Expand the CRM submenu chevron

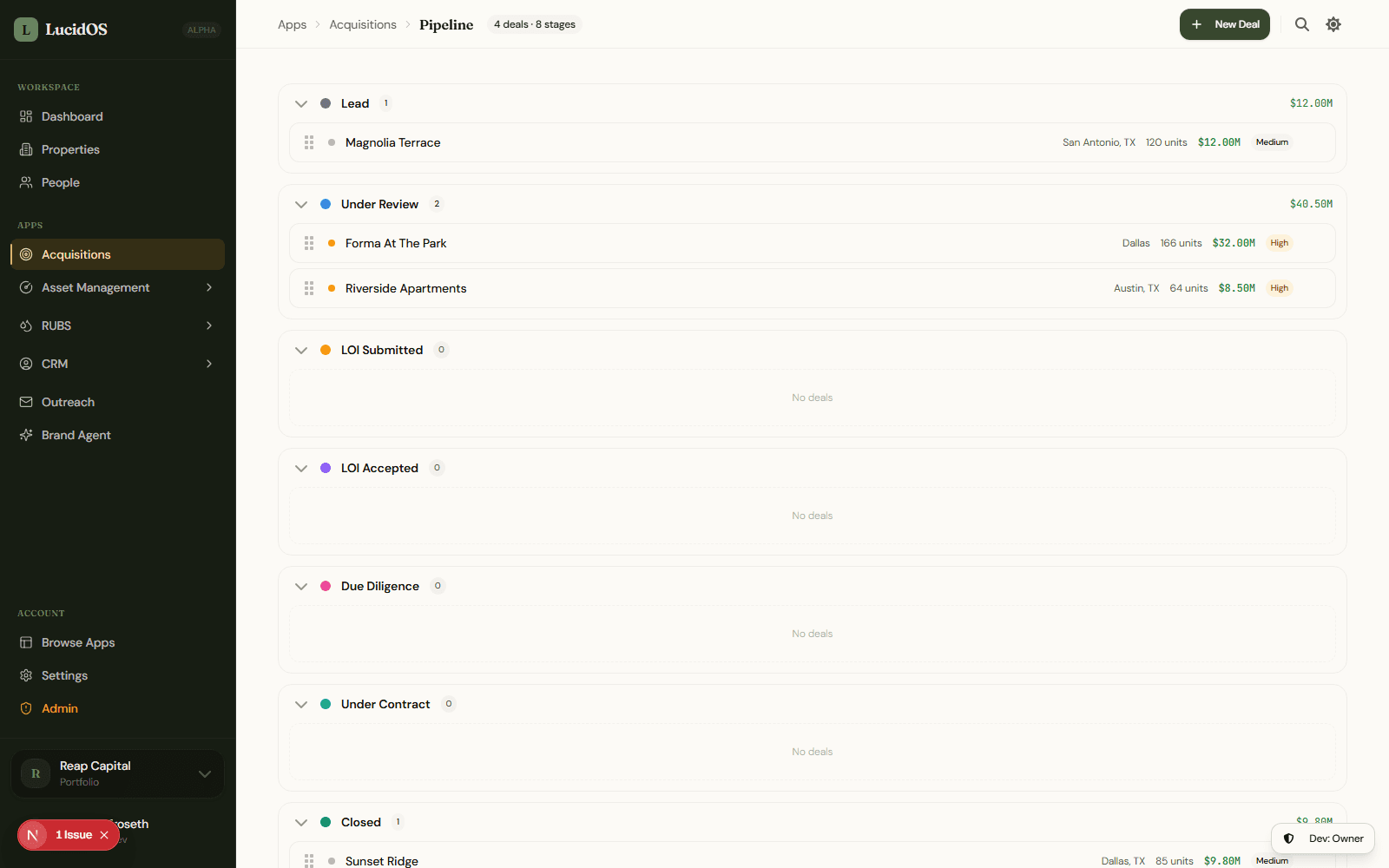[x=209, y=364]
